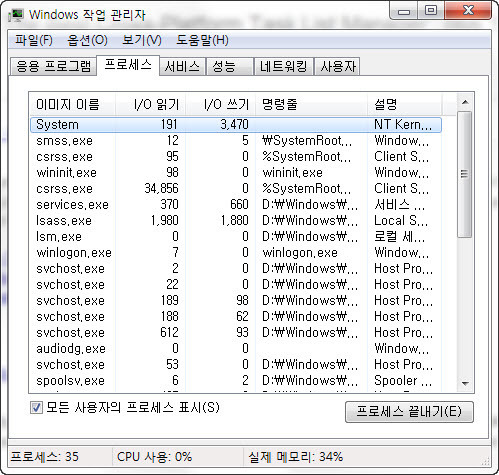
Task: Click the 1,980 I/O read value
Action: [x=165, y=221]
